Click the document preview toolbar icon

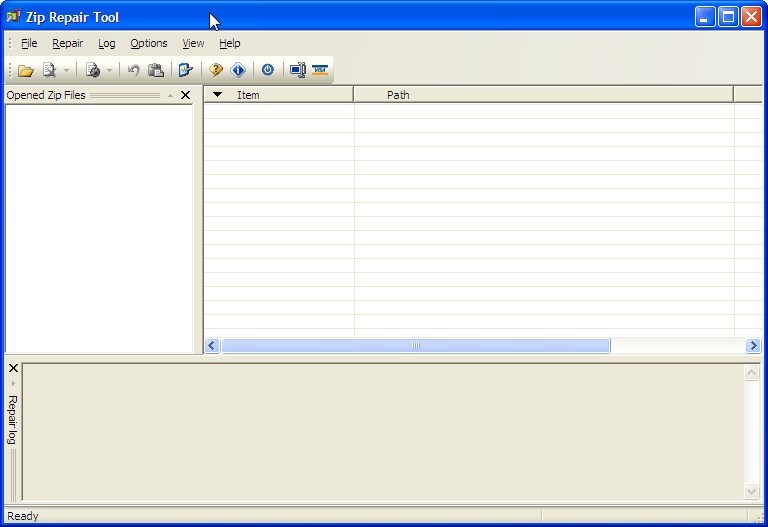point(49,70)
